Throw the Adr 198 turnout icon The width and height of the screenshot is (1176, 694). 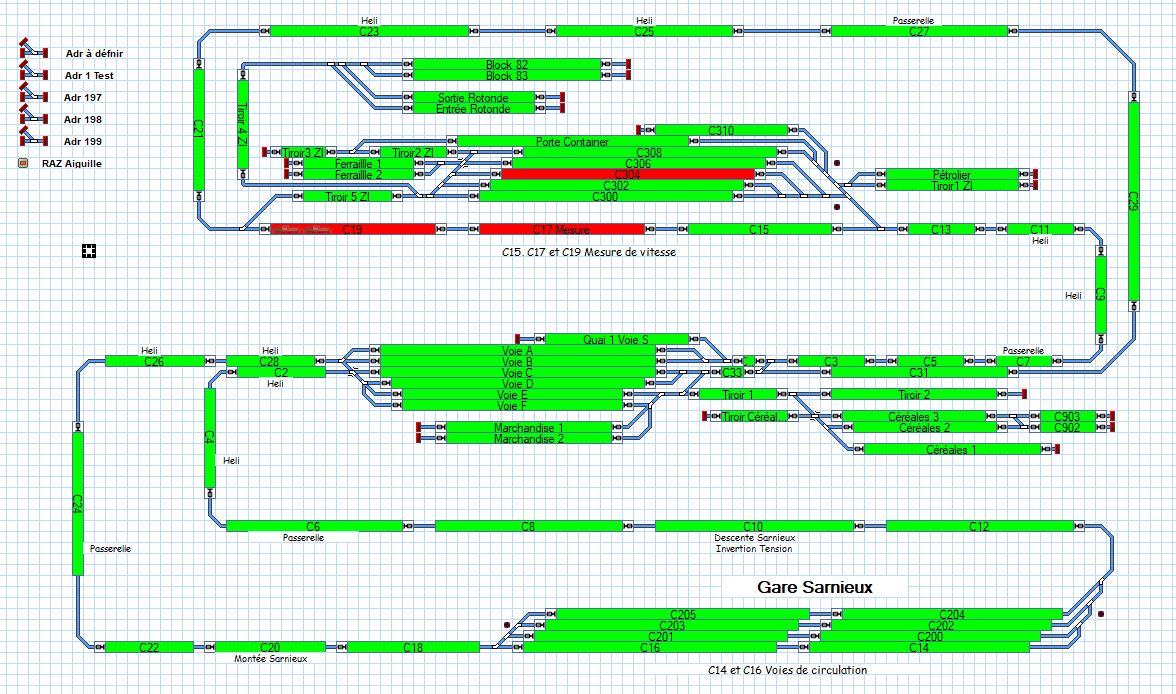click(32, 119)
